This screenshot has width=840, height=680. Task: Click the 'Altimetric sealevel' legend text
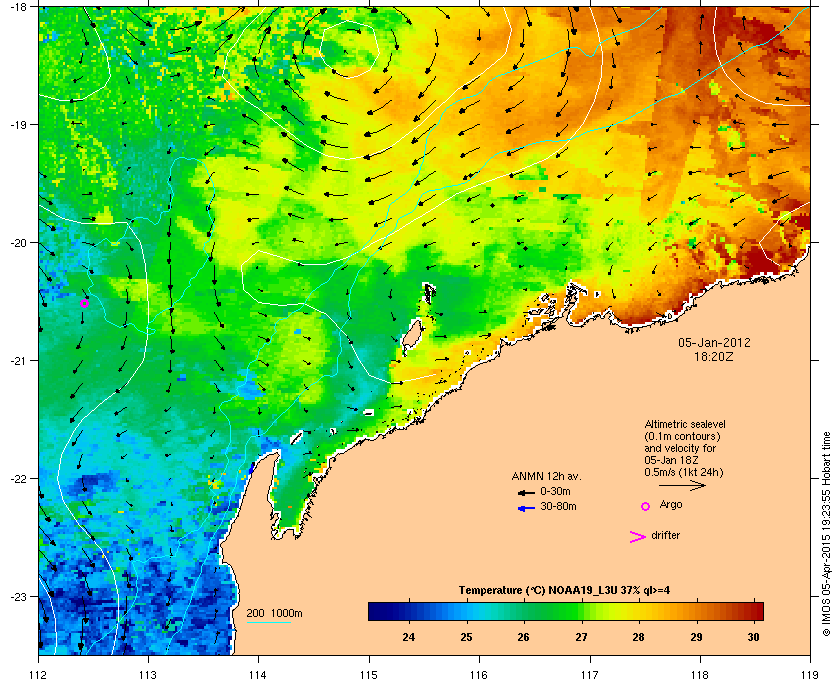(685, 424)
